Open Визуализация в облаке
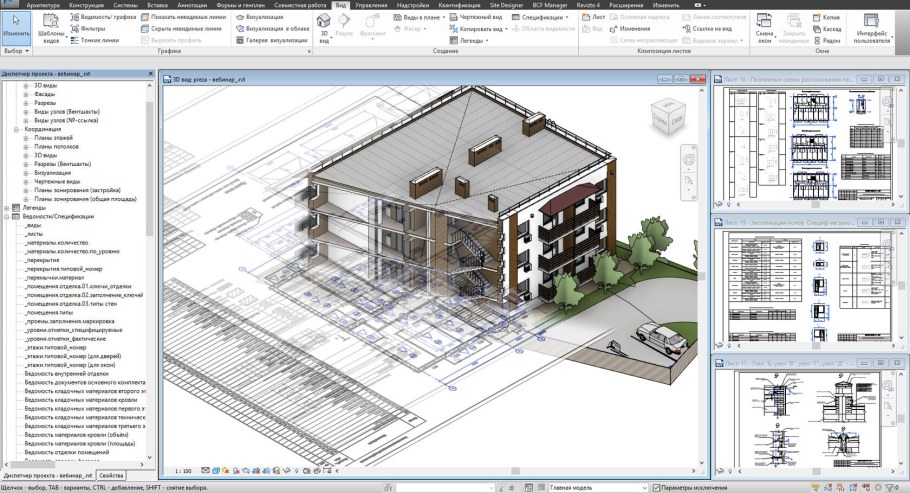 pos(273,28)
